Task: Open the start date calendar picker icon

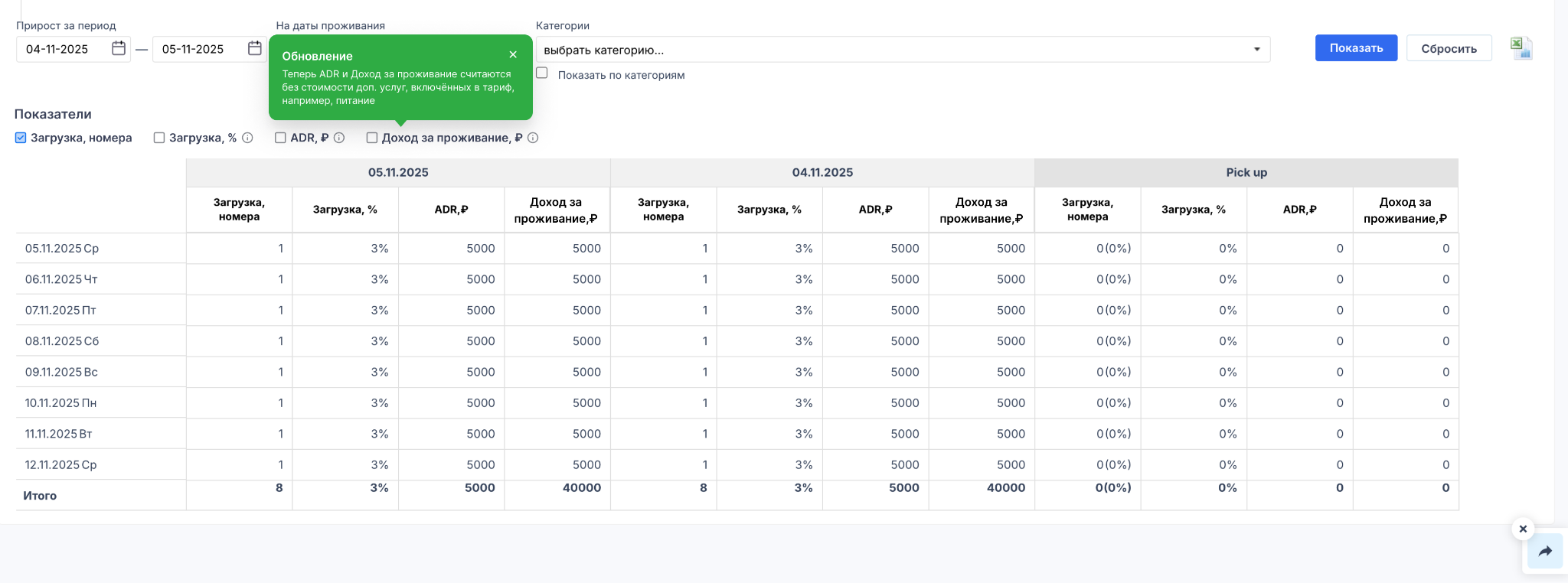Action: pyautogui.click(x=119, y=48)
